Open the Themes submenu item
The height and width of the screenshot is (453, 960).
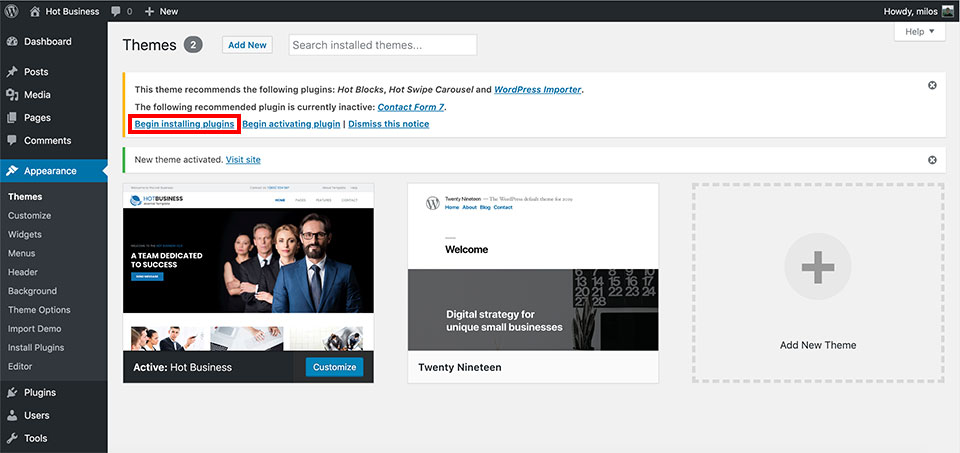click(x=25, y=197)
